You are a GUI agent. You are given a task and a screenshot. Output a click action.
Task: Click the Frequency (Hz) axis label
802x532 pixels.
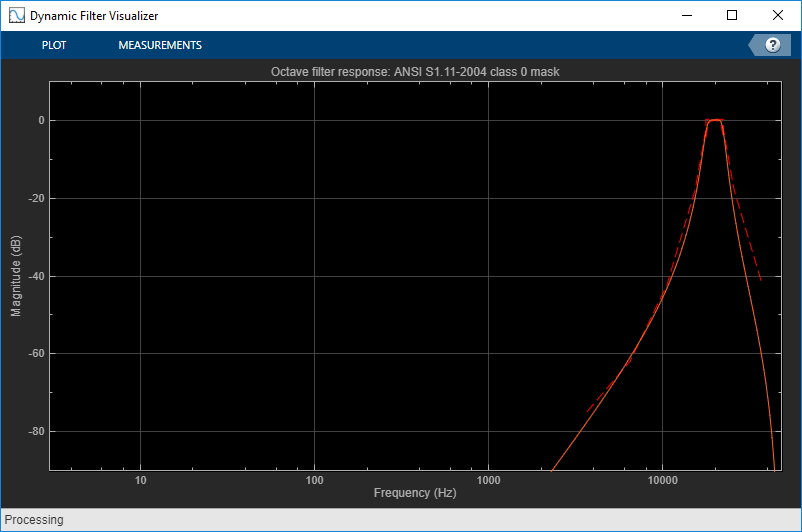[x=415, y=493]
